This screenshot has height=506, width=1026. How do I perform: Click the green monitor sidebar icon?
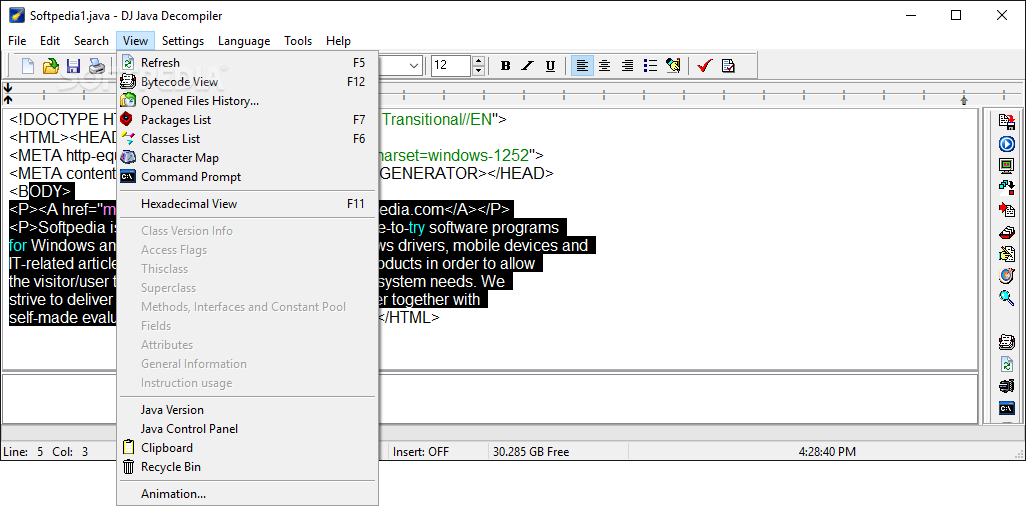pyautogui.click(x=1006, y=165)
